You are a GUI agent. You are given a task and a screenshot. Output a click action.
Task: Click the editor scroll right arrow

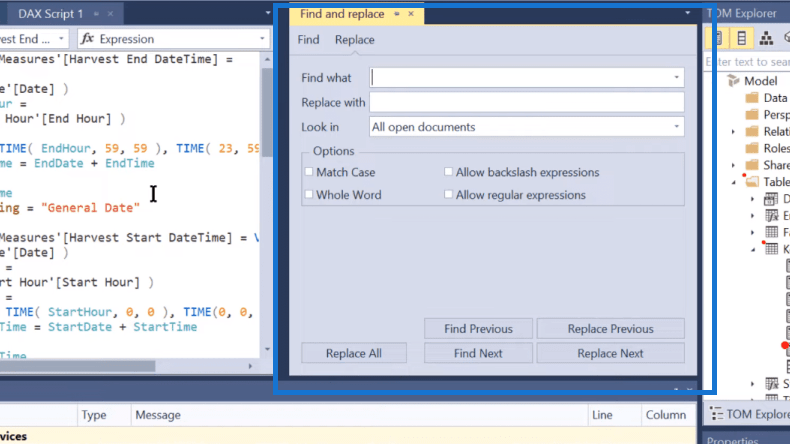[x=250, y=366]
